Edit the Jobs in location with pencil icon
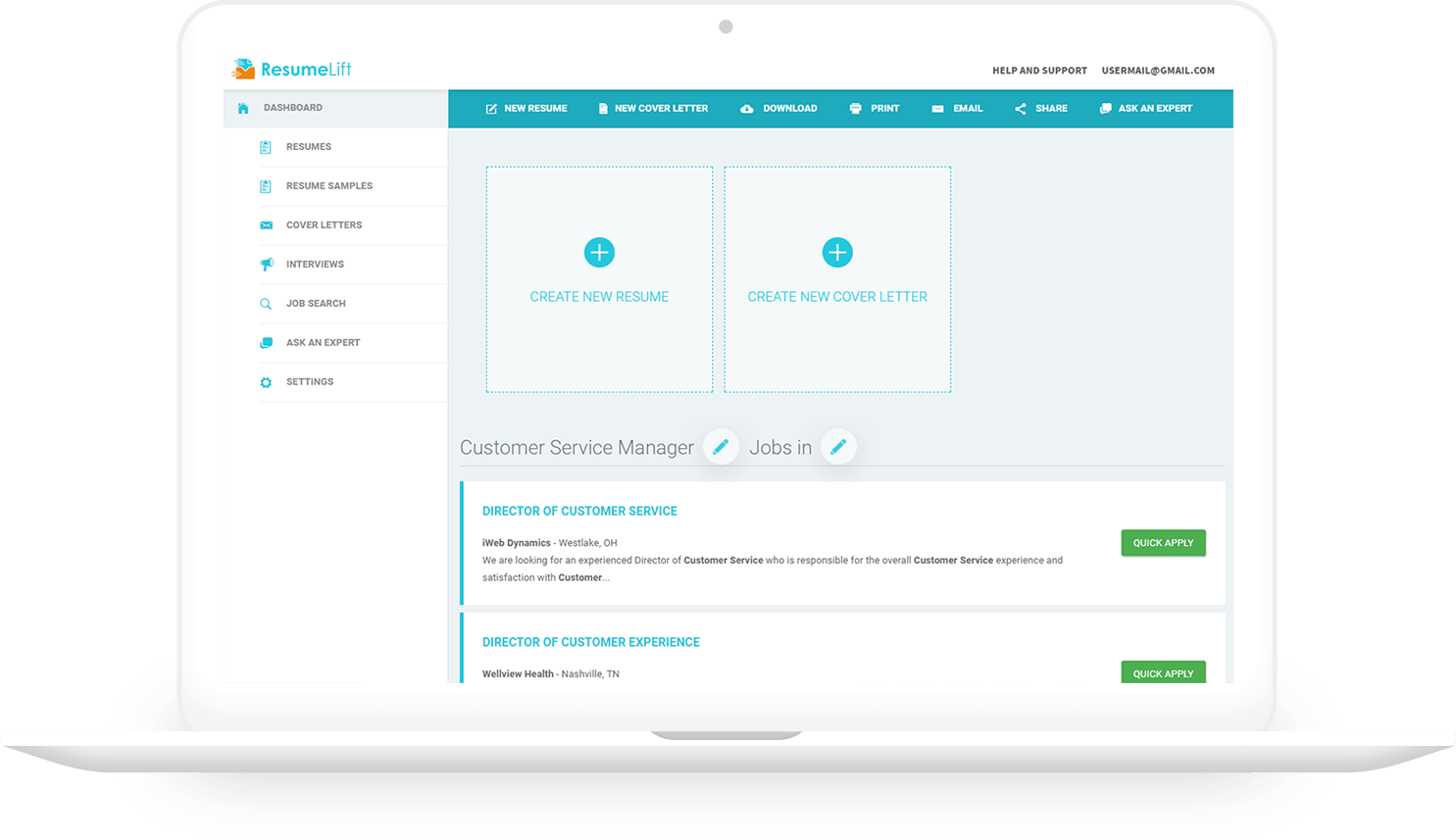 [838, 447]
